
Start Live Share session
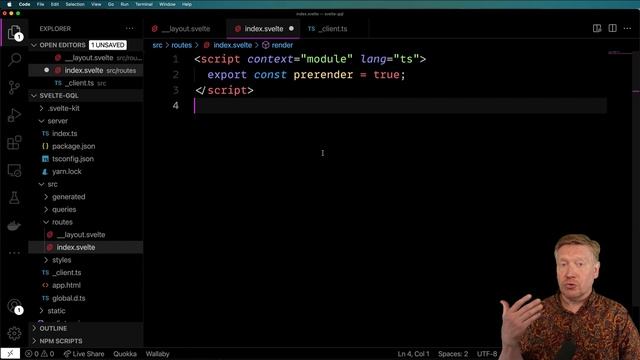click(84, 354)
